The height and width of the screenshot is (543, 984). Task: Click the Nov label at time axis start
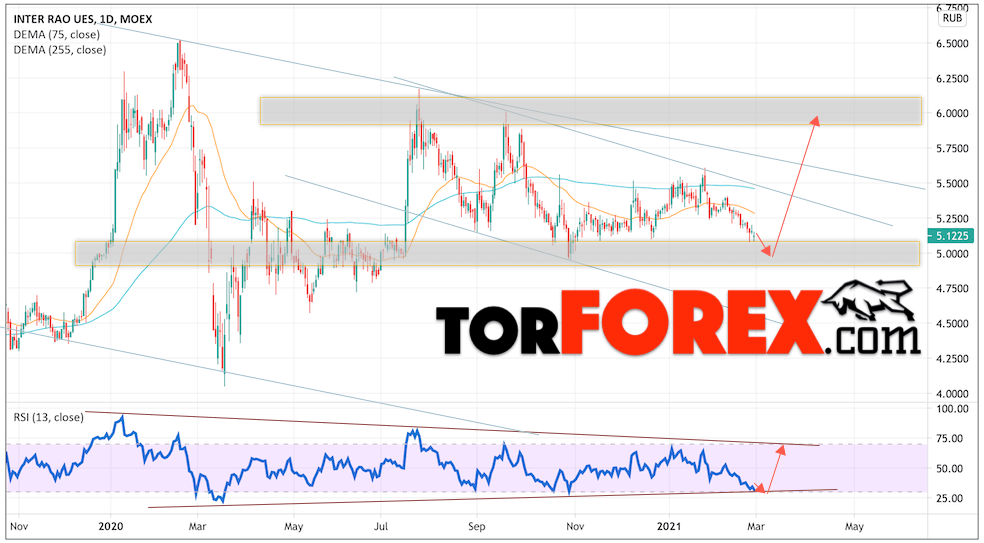pyautogui.click(x=19, y=525)
